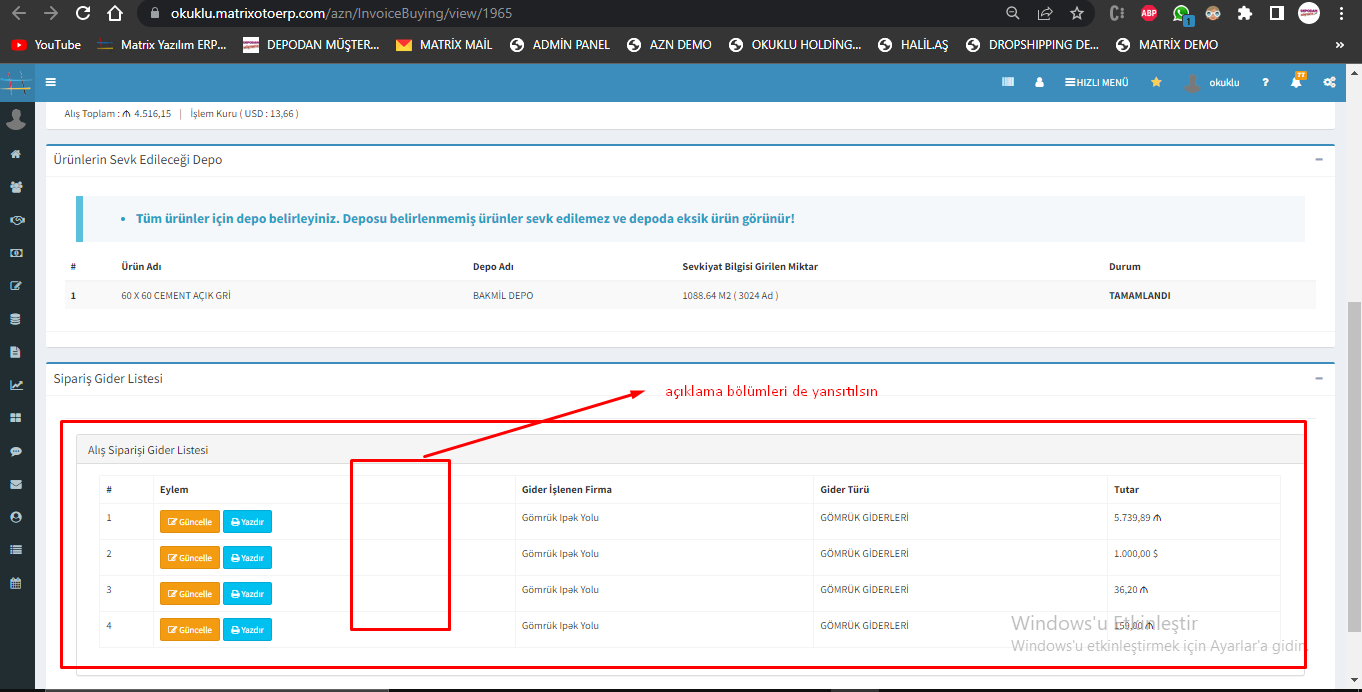
Task: Open the notifications bell icon
Action: 1296,83
